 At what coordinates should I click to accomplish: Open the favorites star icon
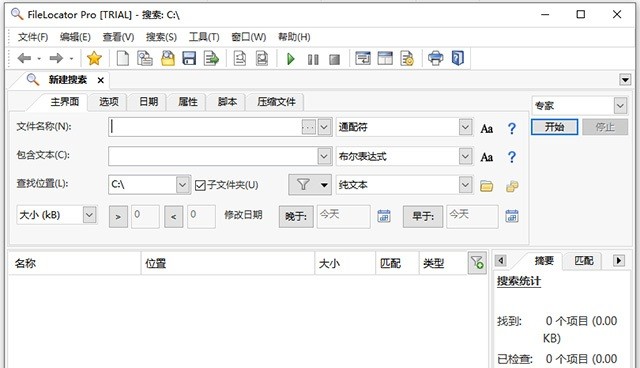click(x=94, y=59)
